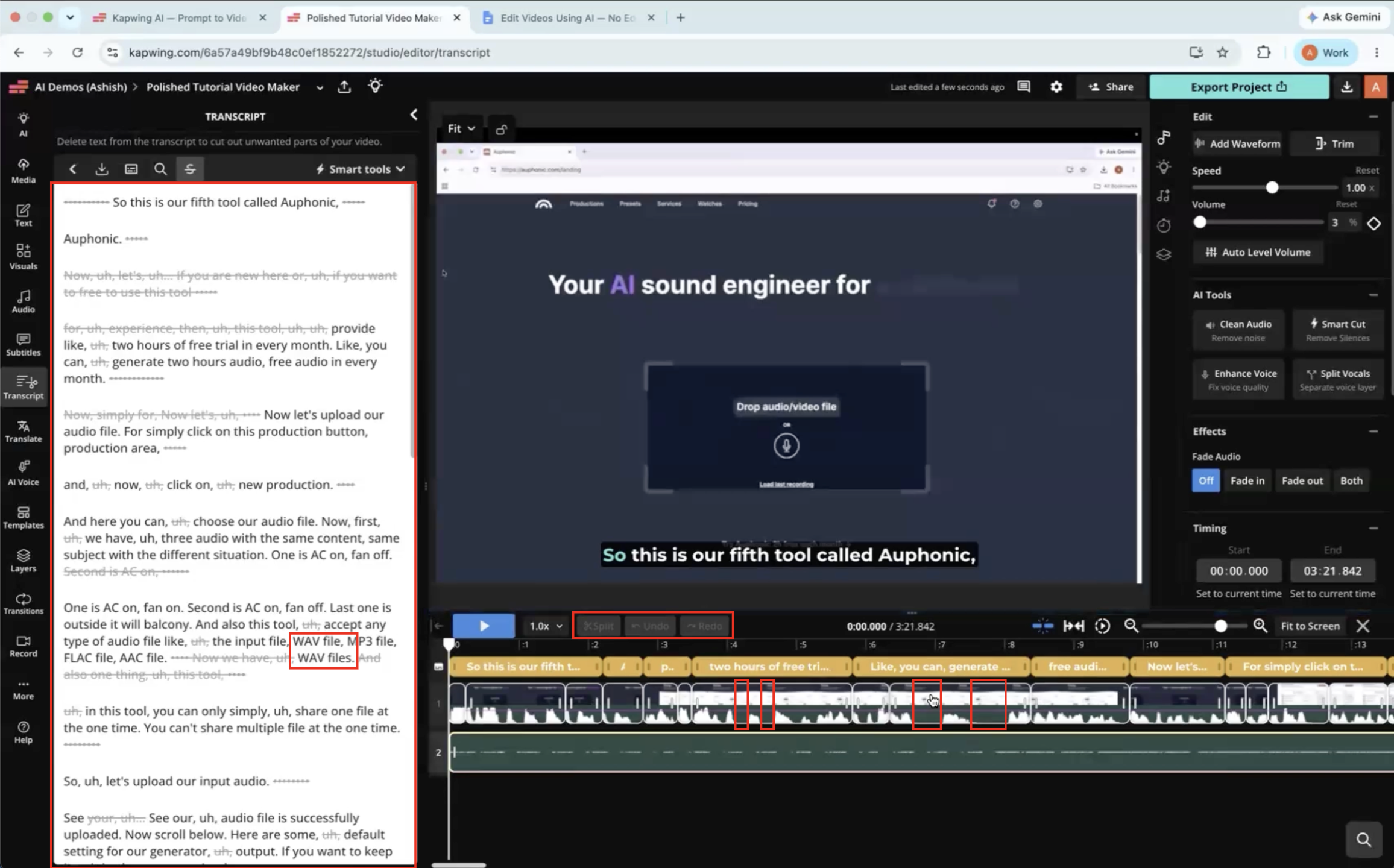The image size is (1394, 868).
Task: Search the transcript with magnifier icon
Action: [x=160, y=169]
